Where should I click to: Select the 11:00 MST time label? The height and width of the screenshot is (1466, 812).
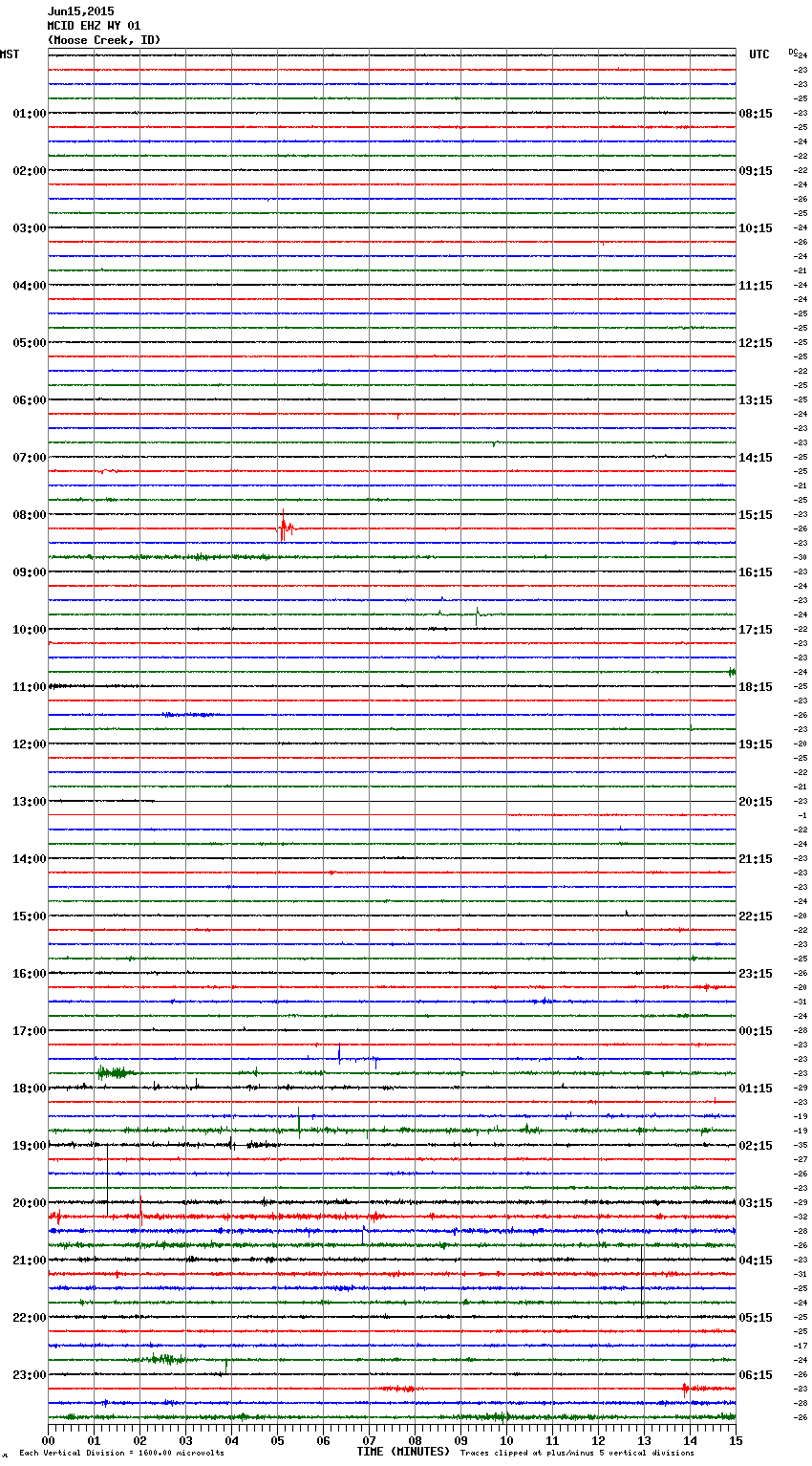[x=30, y=687]
